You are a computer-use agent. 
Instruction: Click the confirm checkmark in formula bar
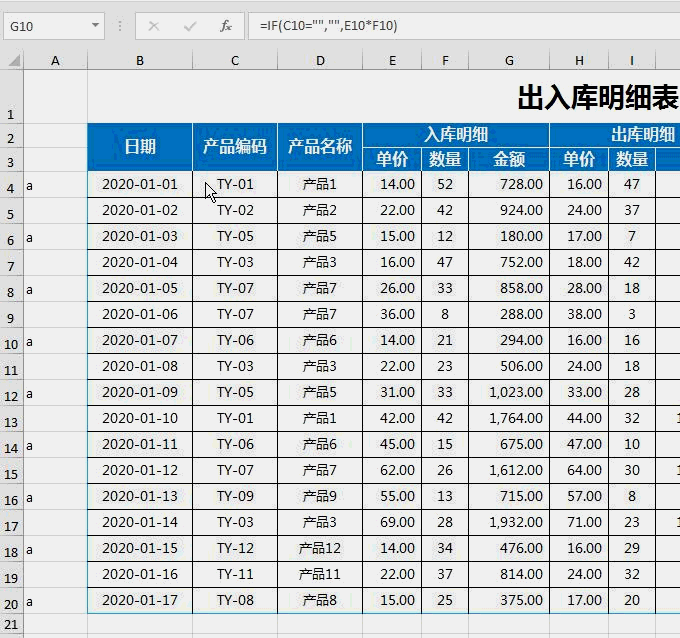click(190, 26)
